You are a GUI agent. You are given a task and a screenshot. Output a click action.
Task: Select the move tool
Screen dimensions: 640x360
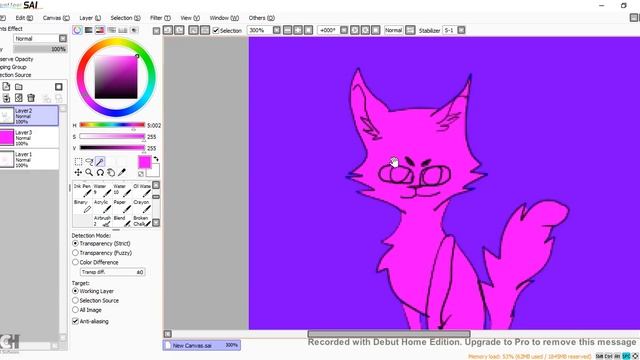(x=78, y=173)
